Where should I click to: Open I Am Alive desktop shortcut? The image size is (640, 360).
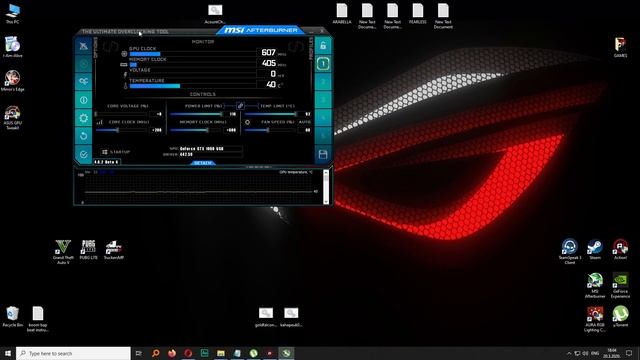(x=13, y=47)
